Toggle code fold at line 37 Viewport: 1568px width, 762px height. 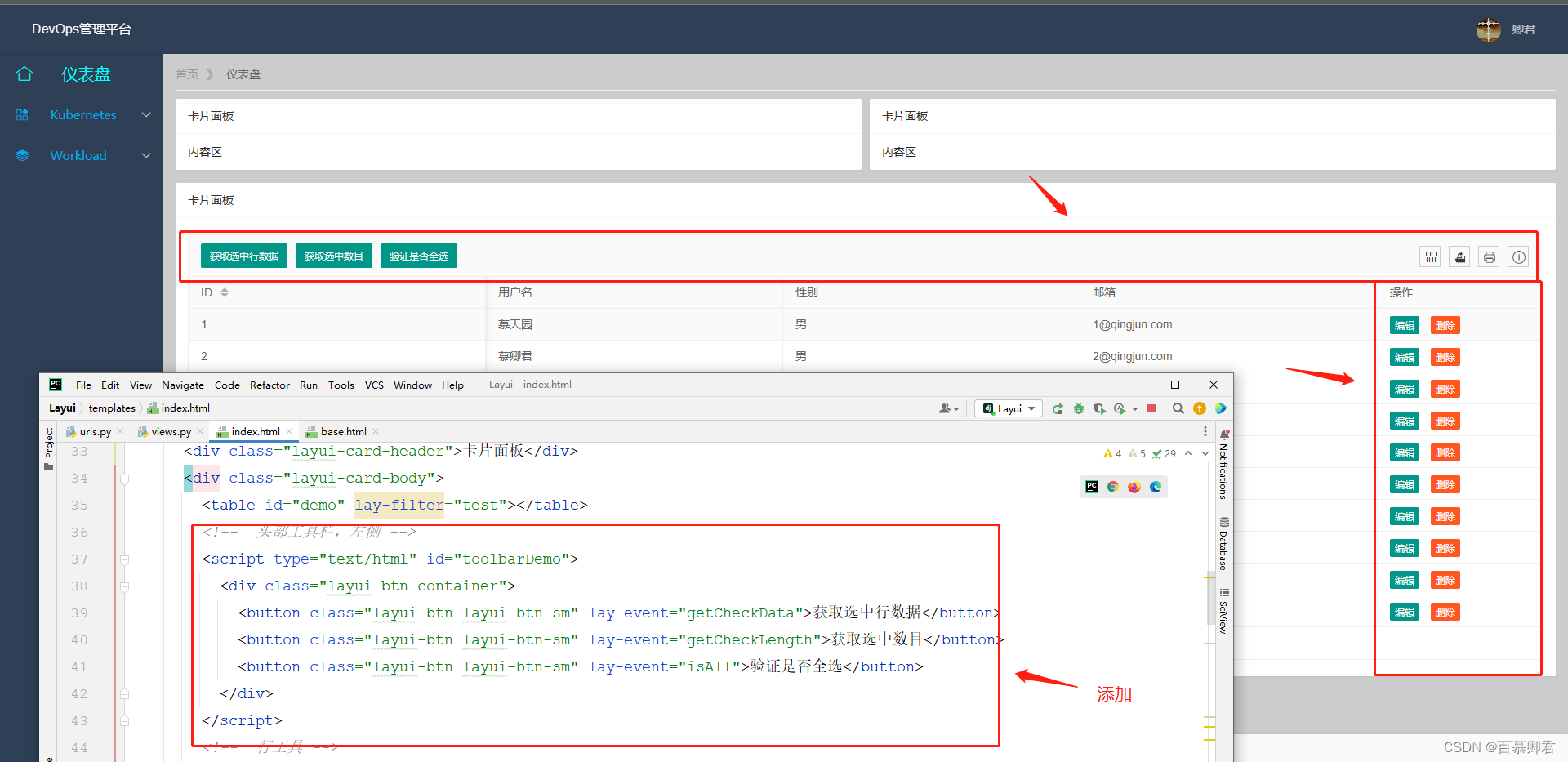125,559
